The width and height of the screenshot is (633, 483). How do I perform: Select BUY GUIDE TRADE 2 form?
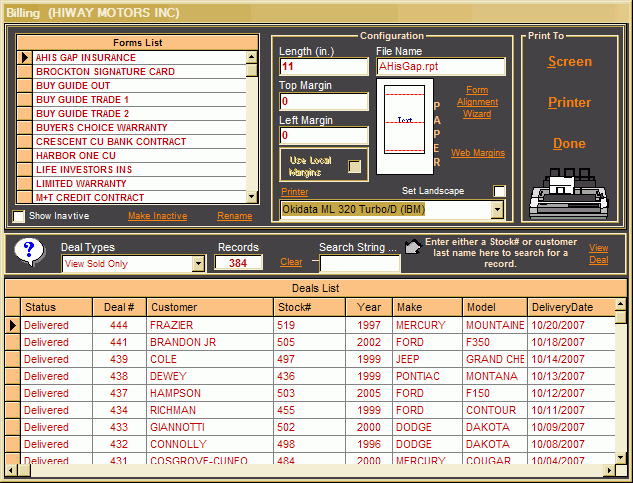click(139, 114)
